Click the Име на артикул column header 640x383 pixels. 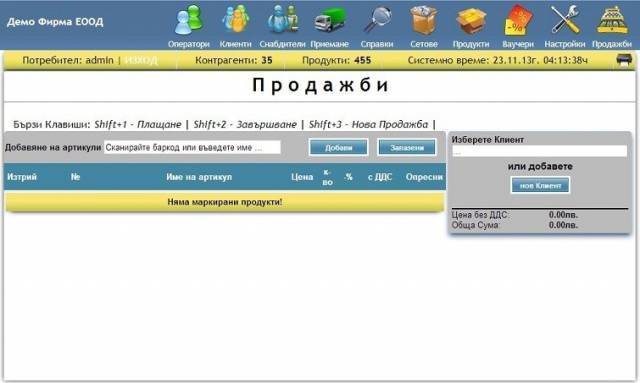[199, 177]
